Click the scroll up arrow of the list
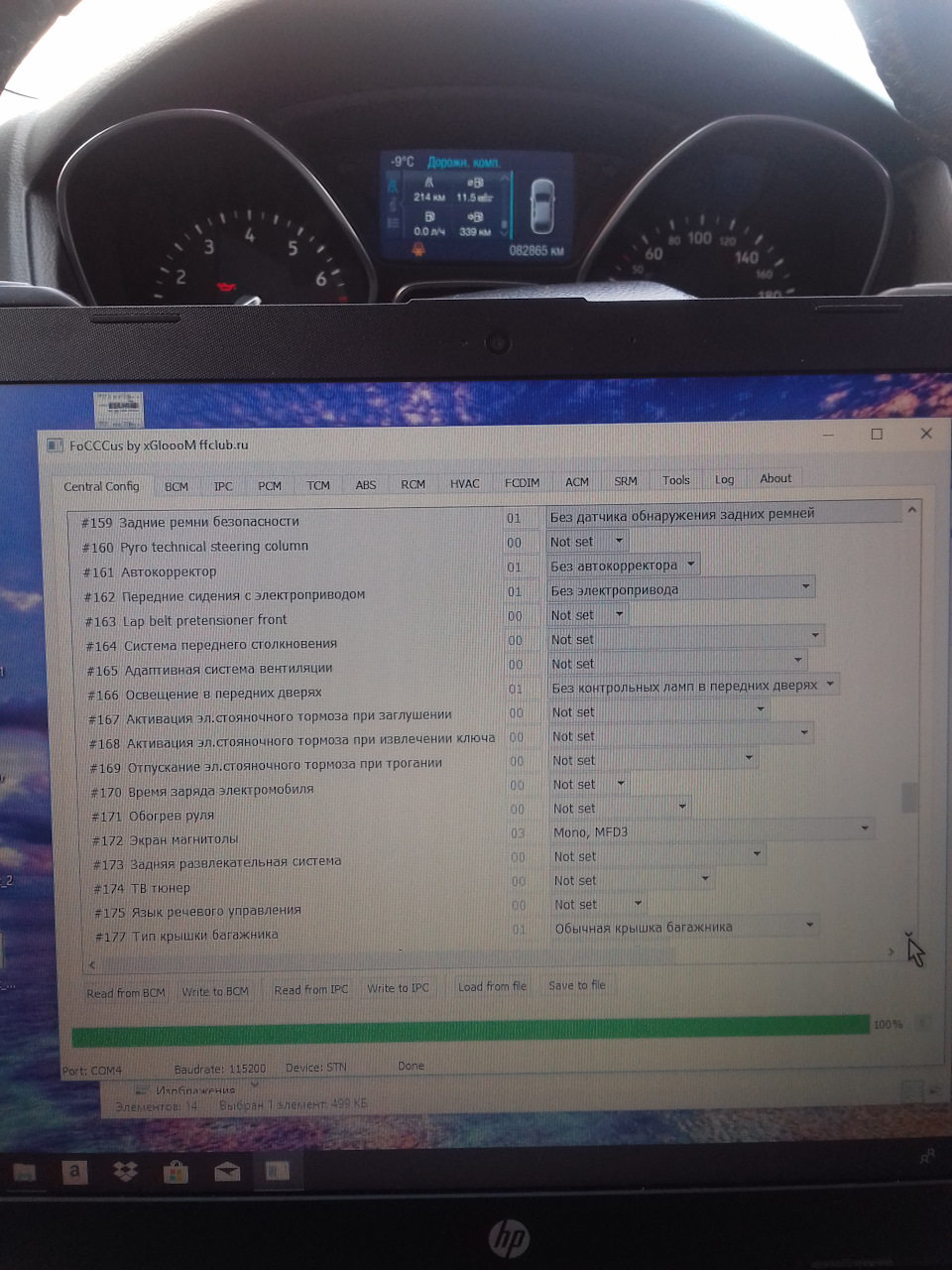 tap(910, 510)
